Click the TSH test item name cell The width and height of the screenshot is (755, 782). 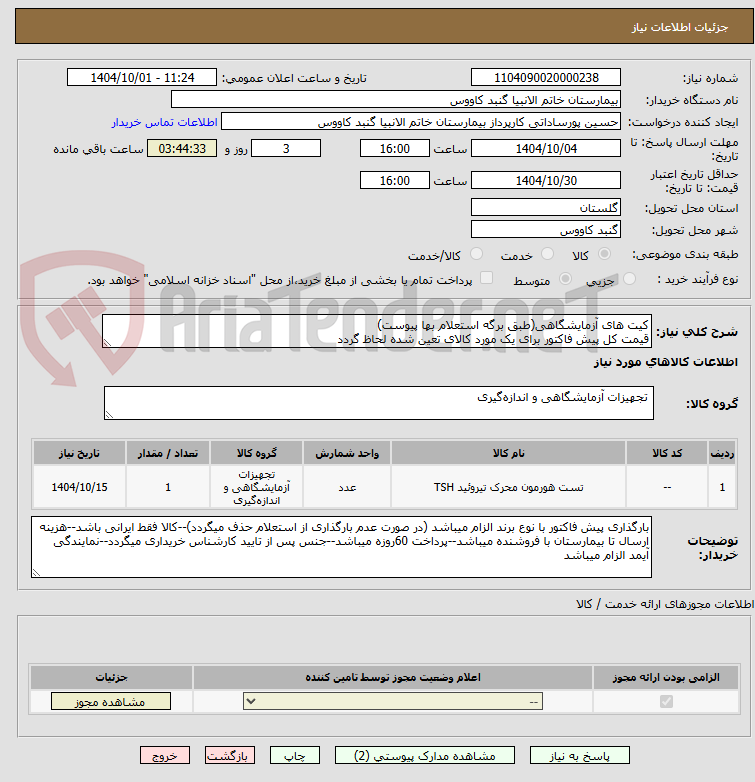(508, 487)
